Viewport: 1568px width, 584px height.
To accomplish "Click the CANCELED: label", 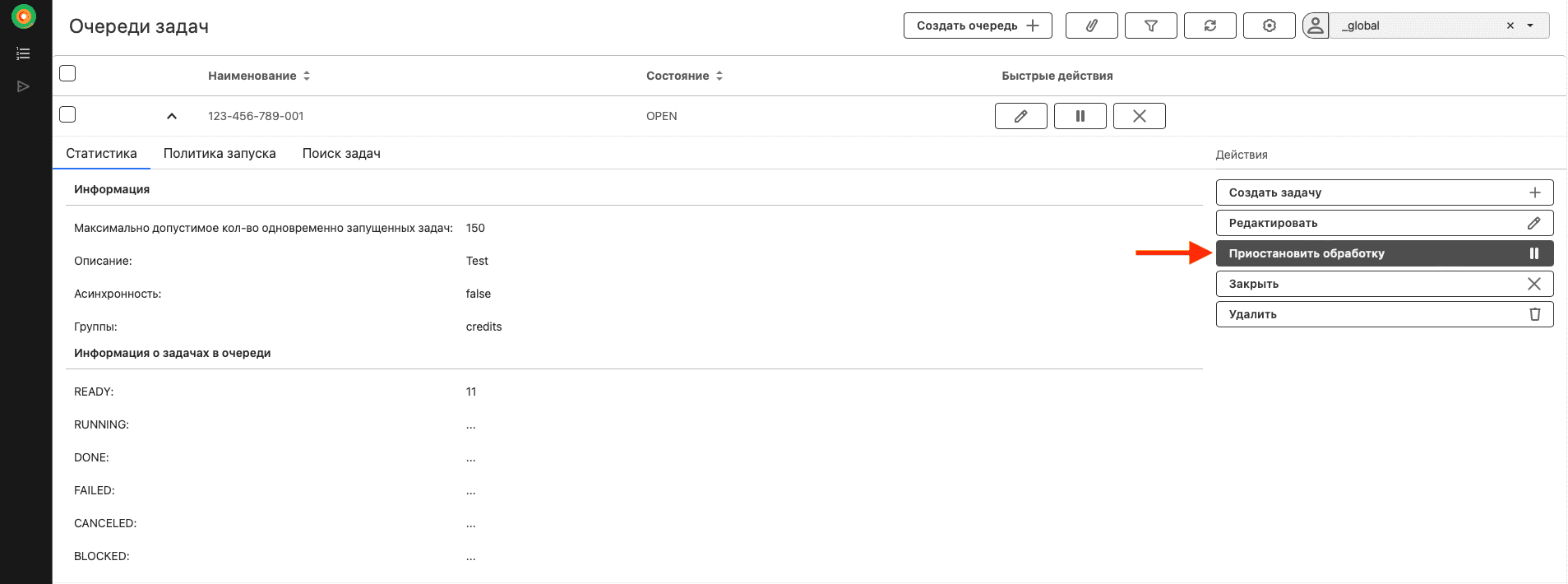I will coord(105,523).
